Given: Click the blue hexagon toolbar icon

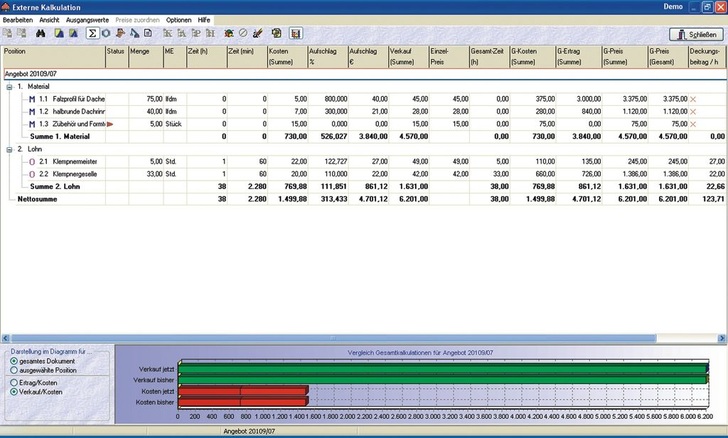Looking at the screenshot, I should [x=107, y=33].
